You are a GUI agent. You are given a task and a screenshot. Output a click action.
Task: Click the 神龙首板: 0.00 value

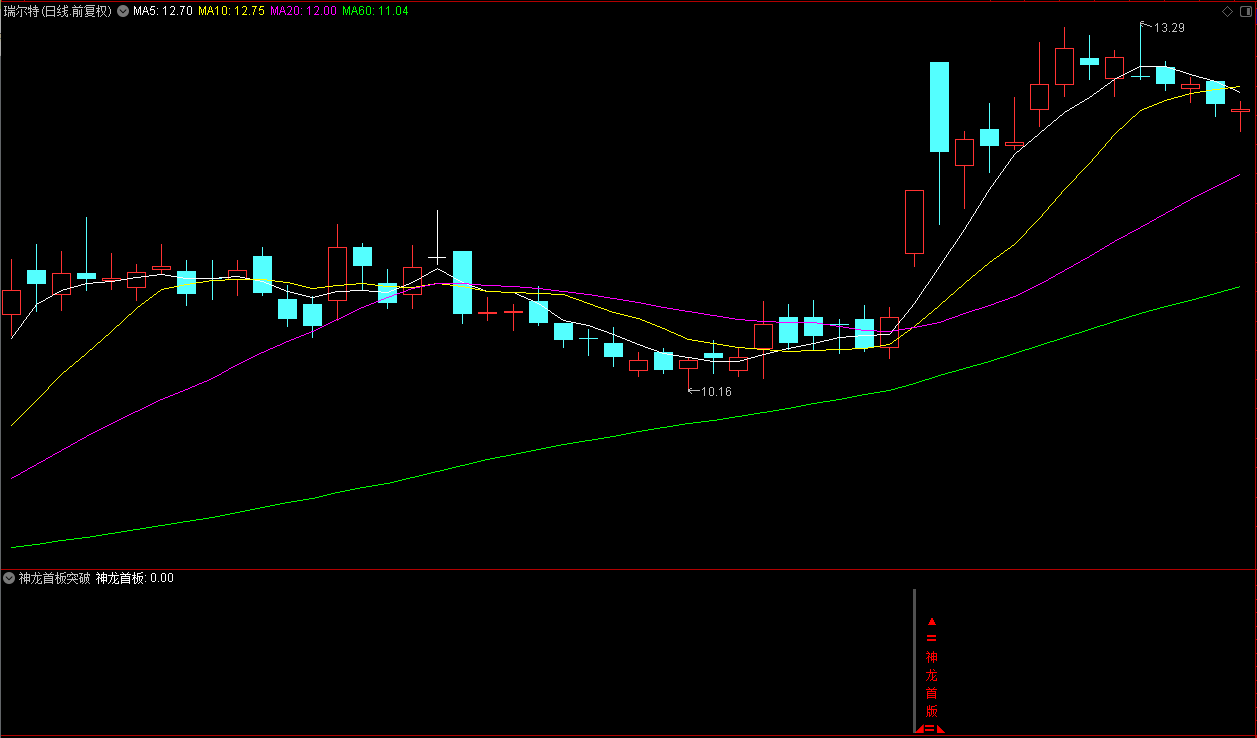pyautogui.click(x=135, y=578)
